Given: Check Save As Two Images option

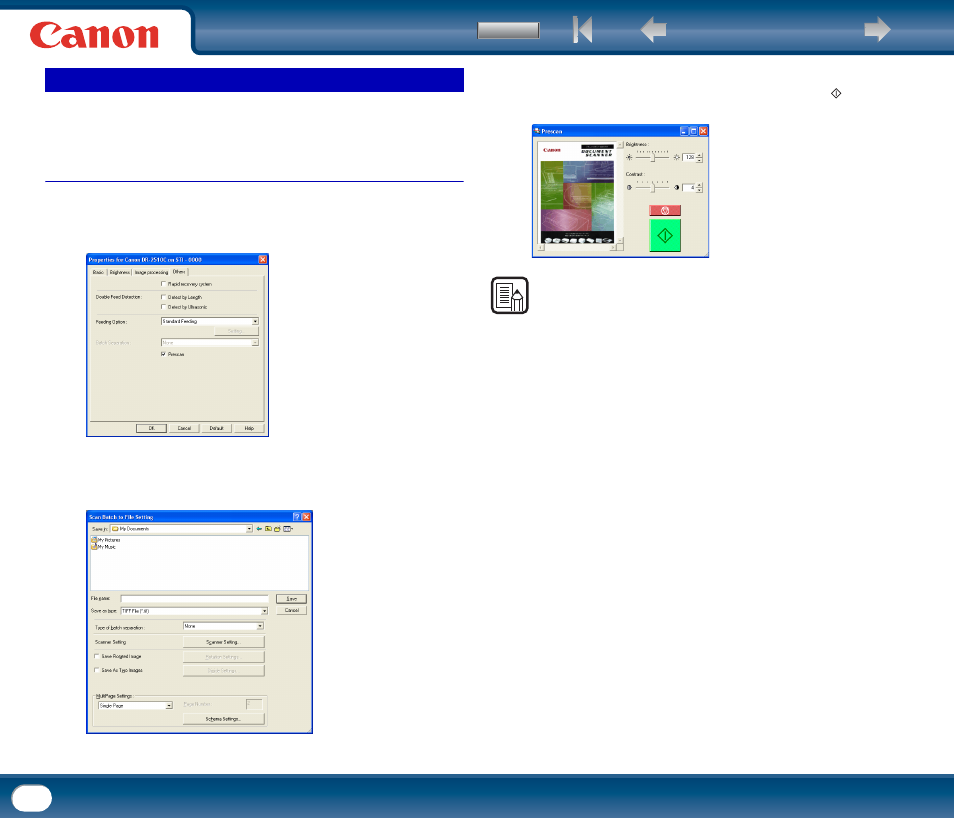Looking at the screenshot, I should [97, 670].
